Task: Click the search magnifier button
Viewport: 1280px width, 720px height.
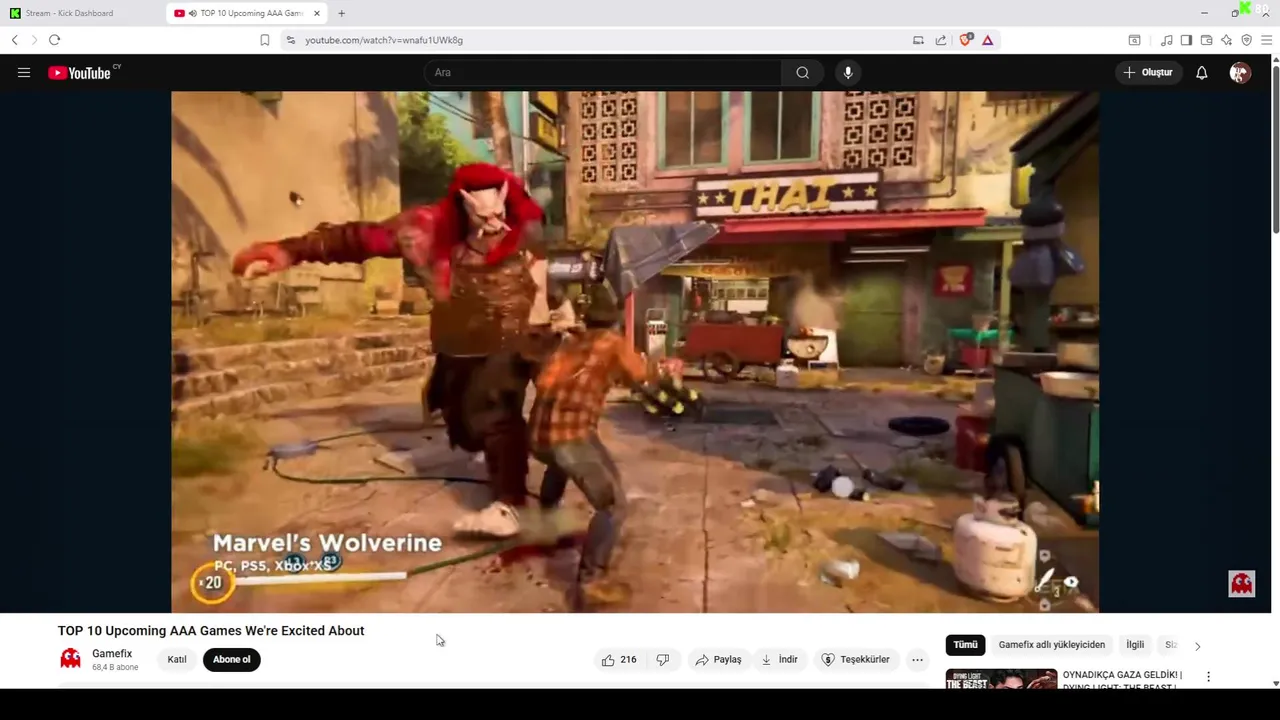Action: pyautogui.click(x=802, y=72)
